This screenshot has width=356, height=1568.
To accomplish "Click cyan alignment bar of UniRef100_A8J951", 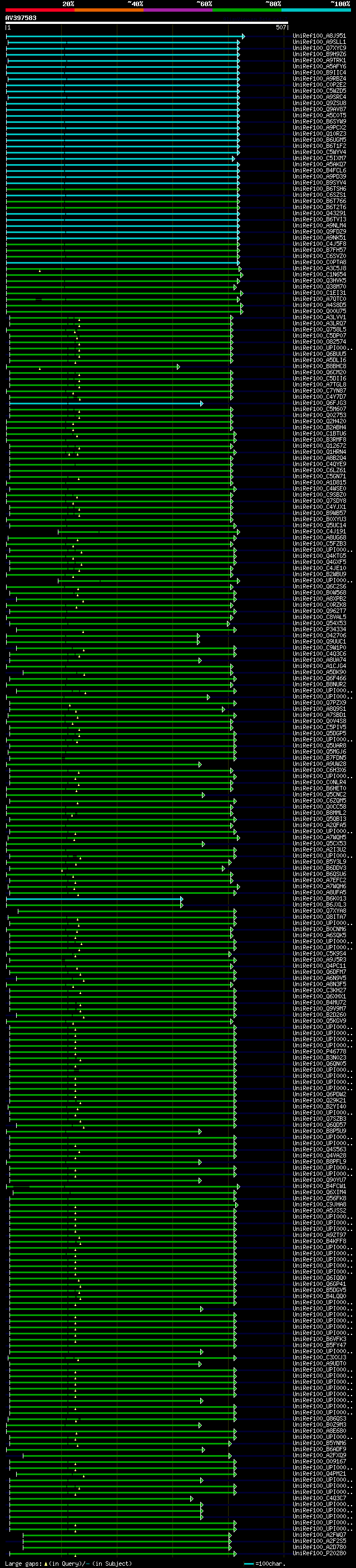I will click(125, 36).
